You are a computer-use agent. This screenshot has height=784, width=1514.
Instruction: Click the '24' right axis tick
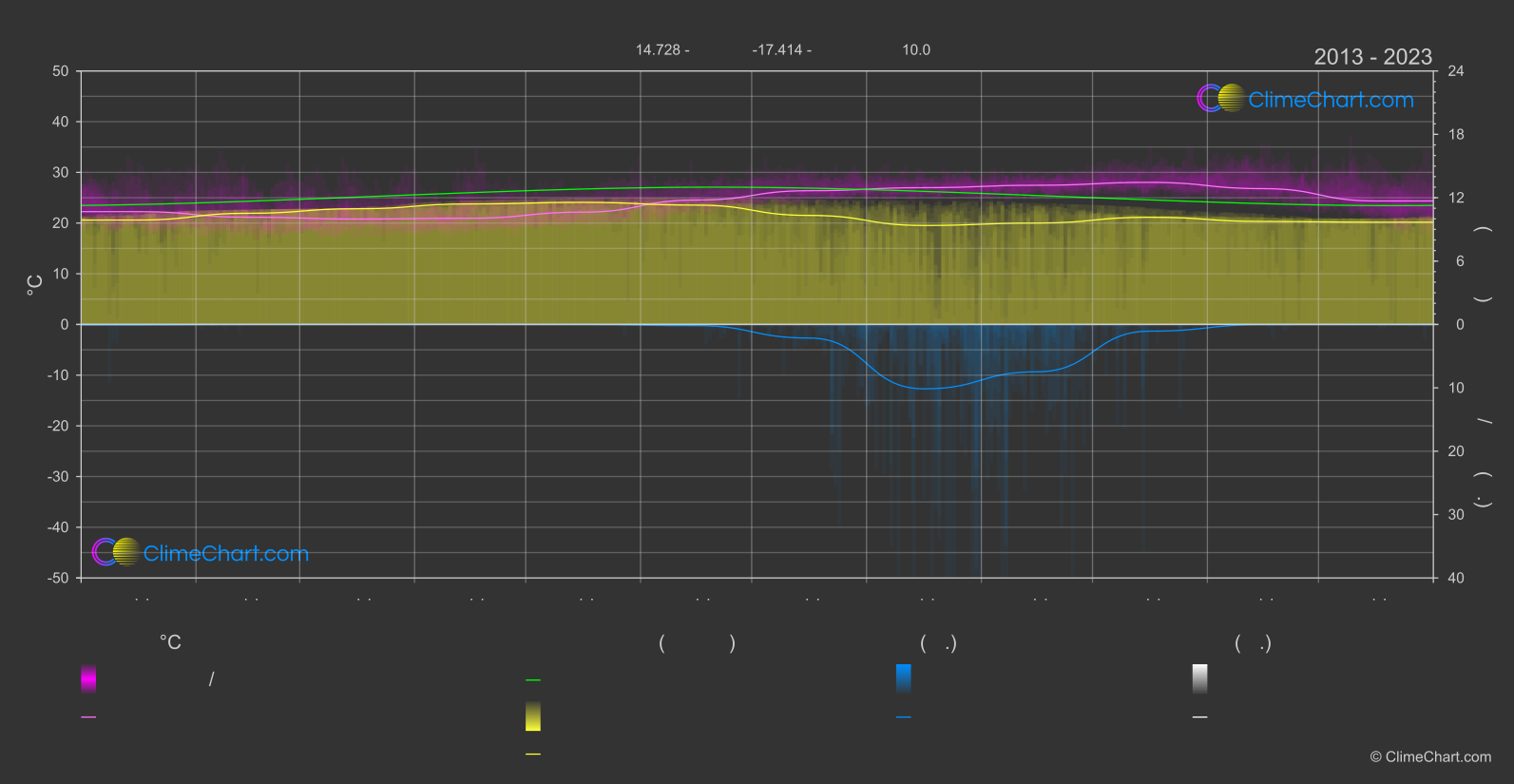1456,71
